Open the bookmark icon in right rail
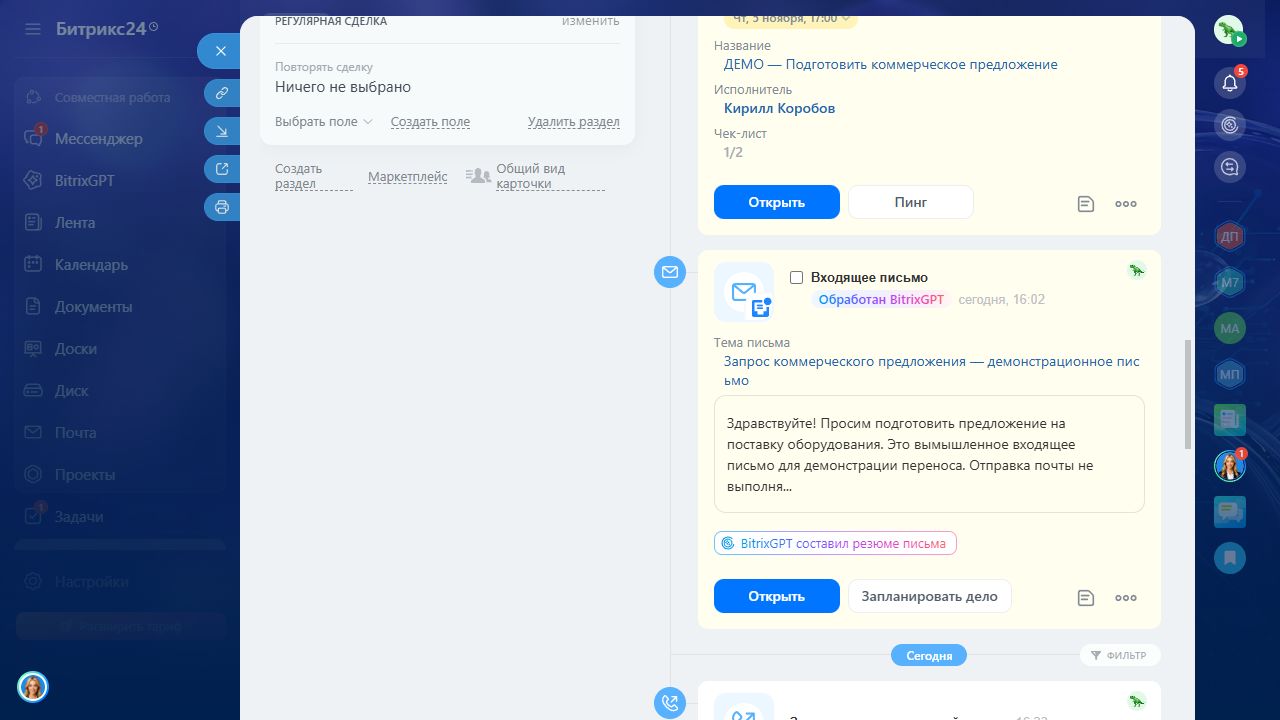 click(x=1230, y=557)
